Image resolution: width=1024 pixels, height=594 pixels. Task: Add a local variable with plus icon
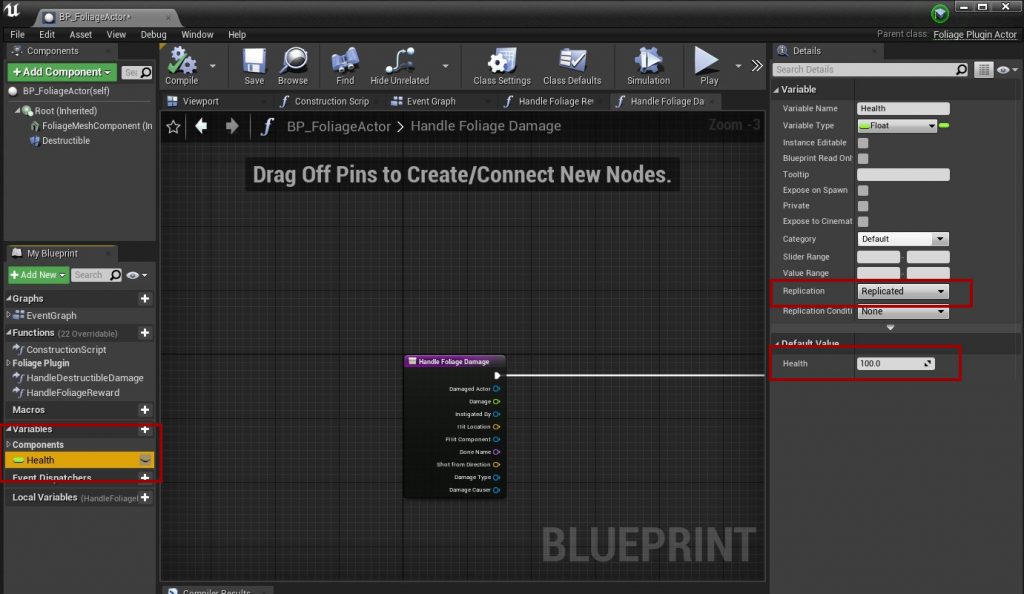(145, 497)
